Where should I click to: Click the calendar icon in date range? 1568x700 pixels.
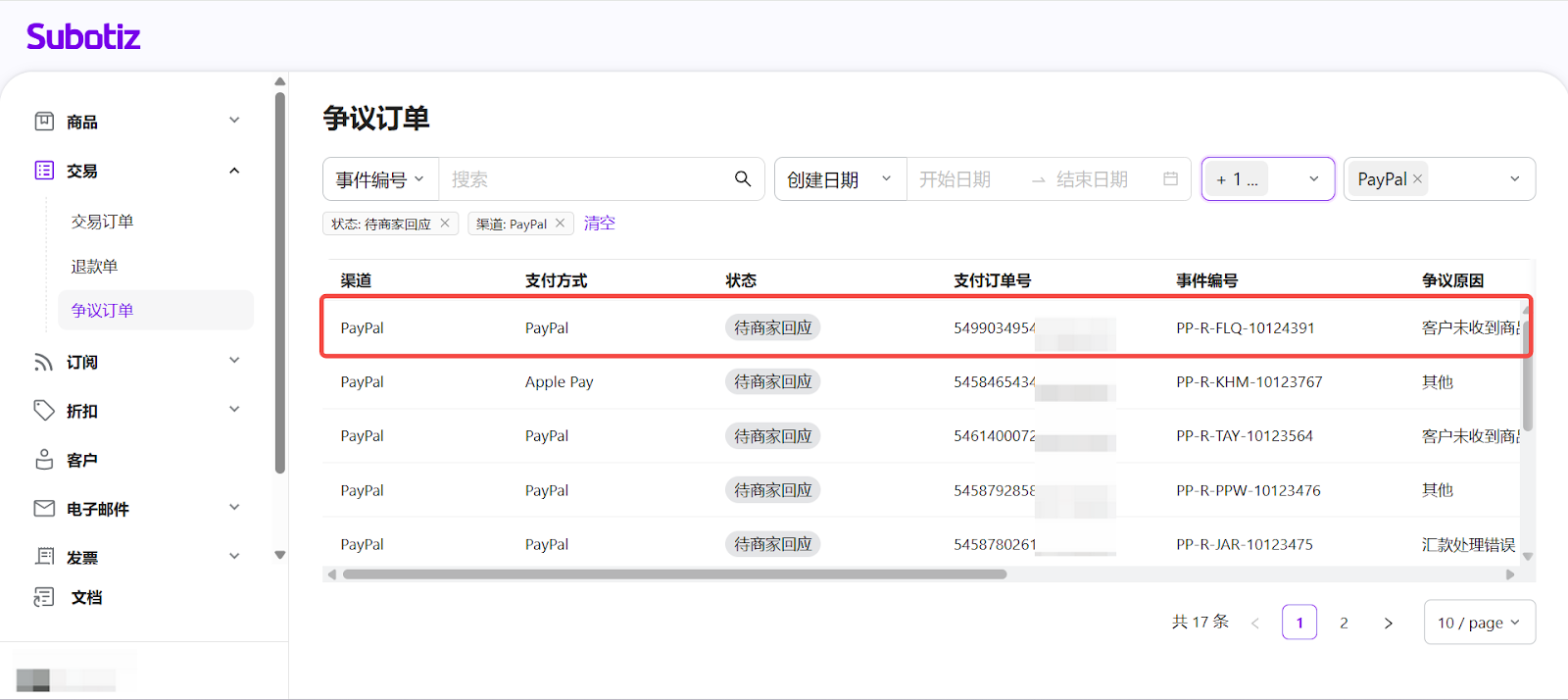(1170, 178)
